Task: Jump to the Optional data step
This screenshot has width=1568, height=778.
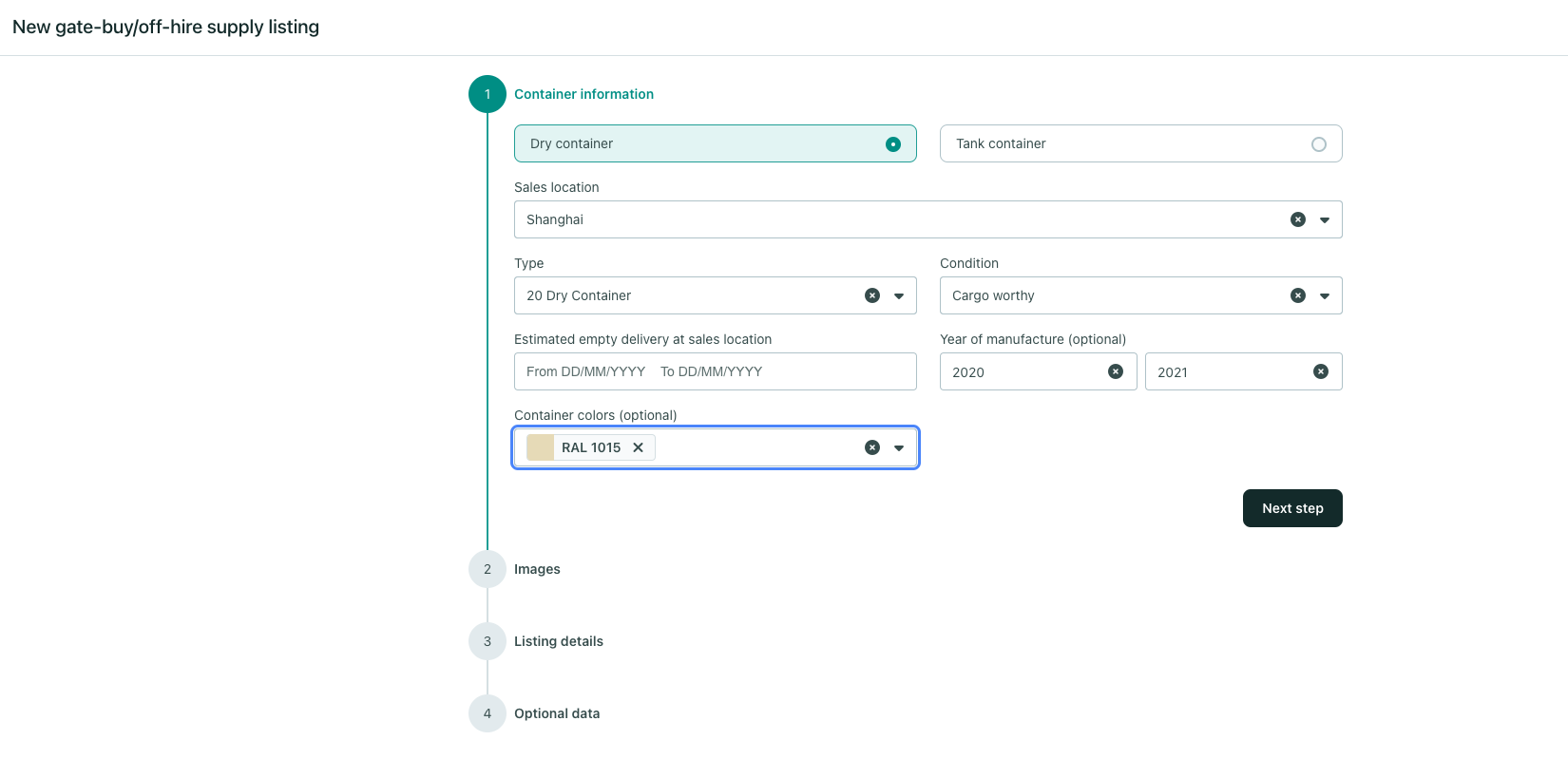Action: click(556, 713)
